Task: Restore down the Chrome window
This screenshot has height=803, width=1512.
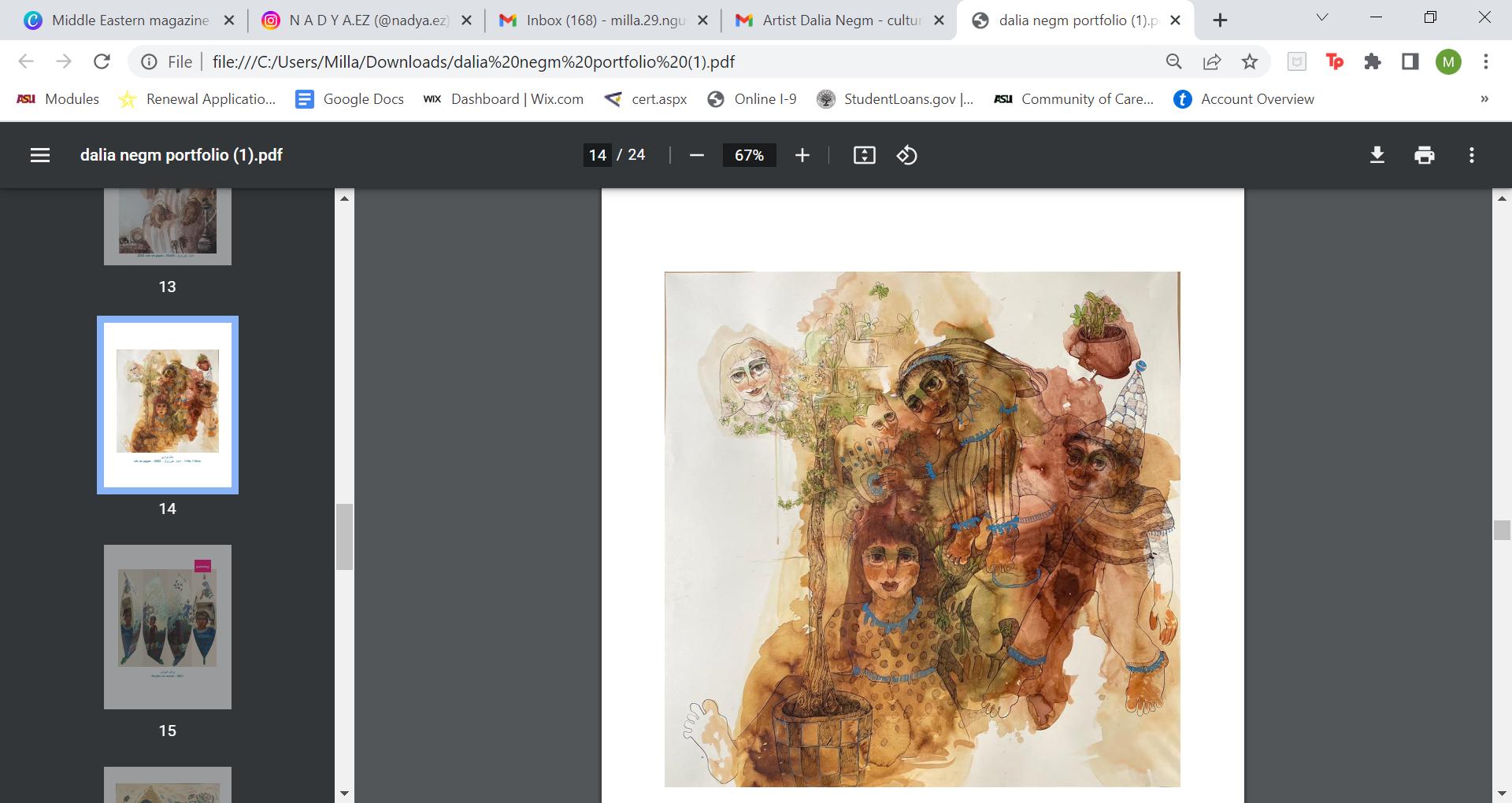Action: click(1430, 17)
